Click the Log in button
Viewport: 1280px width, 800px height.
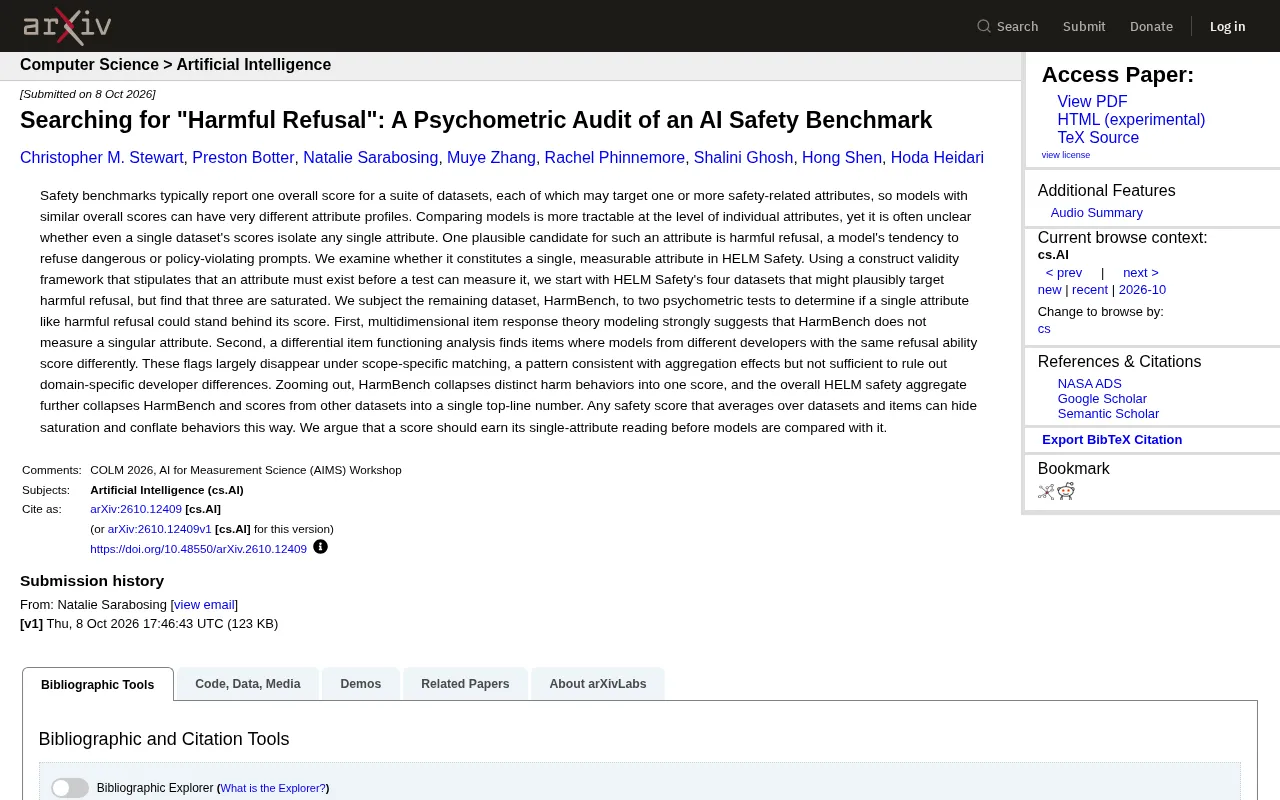click(x=1227, y=26)
